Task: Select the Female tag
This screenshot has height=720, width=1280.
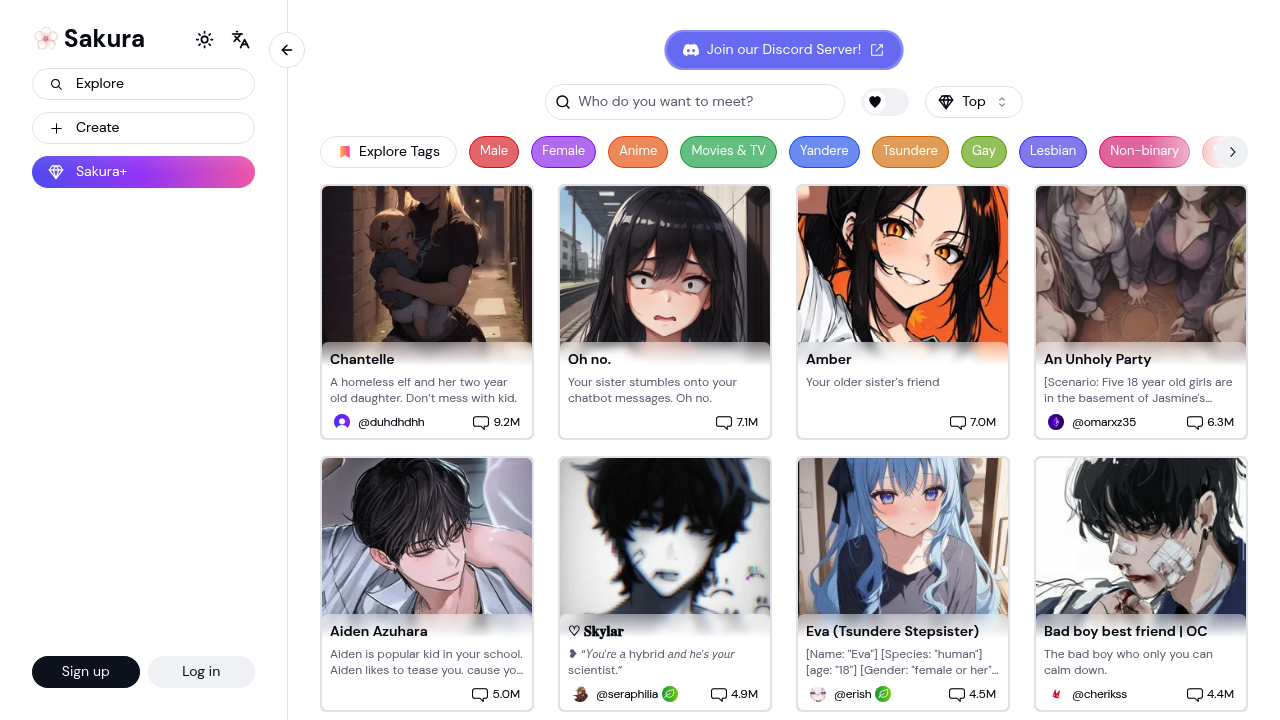Action: coord(563,152)
